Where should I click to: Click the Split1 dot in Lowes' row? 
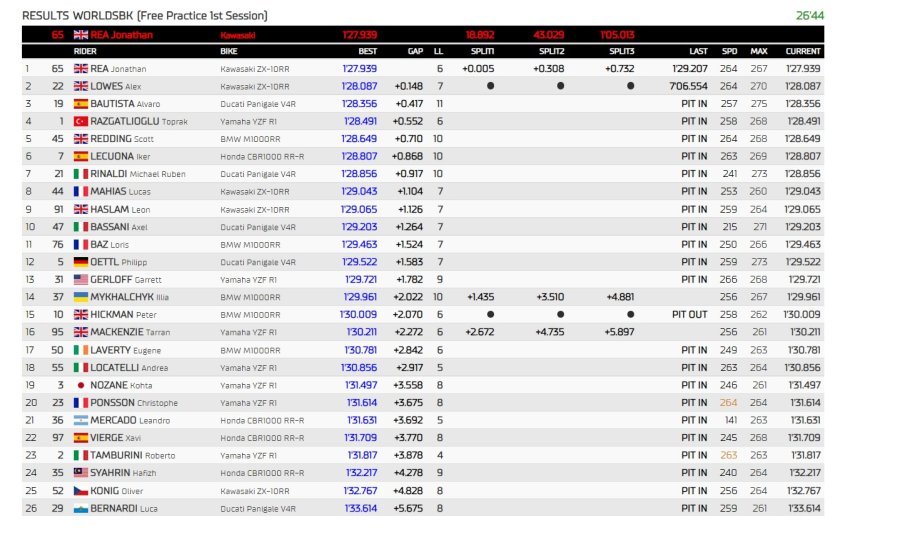click(490, 87)
